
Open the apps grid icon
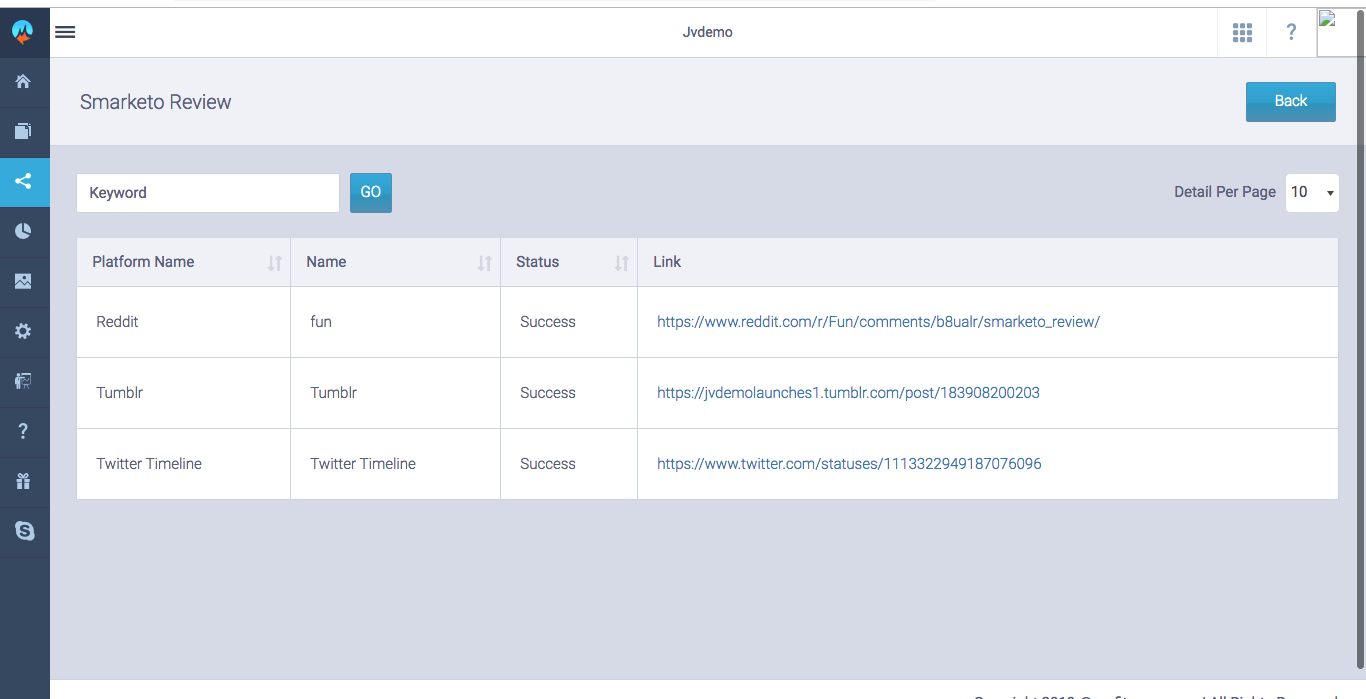(1242, 33)
